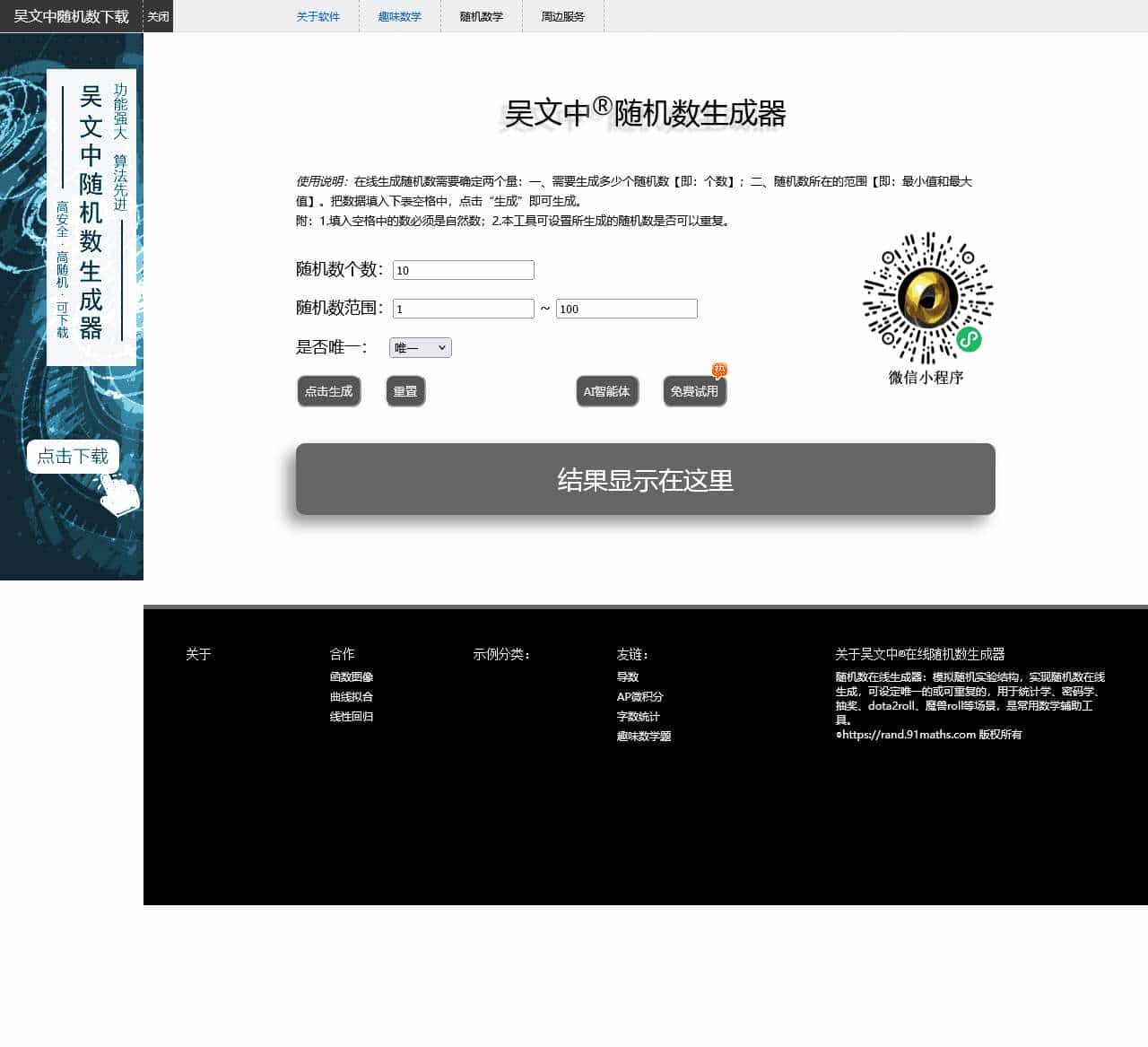This screenshot has height=1047, width=1148.
Task: Click the 免费试用 free trial button
Action: point(694,391)
